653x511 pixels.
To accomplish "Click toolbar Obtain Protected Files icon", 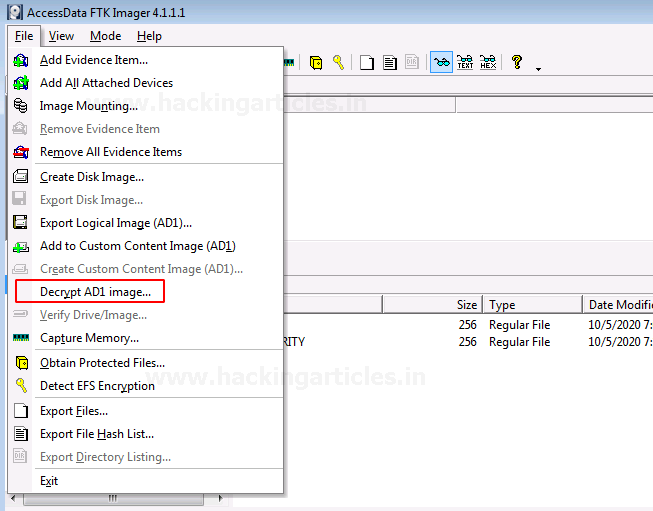I will coord(316,63).
